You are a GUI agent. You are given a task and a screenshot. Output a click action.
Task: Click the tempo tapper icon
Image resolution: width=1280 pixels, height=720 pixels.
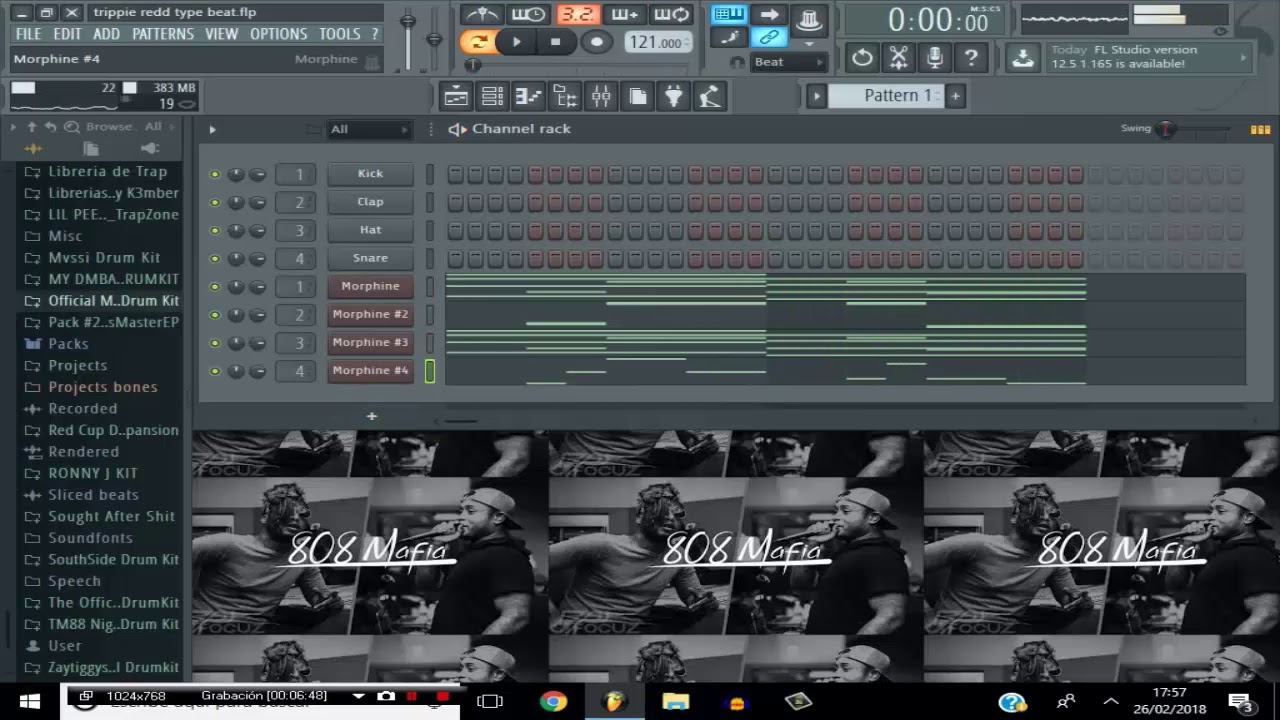(x=710, y=97)
